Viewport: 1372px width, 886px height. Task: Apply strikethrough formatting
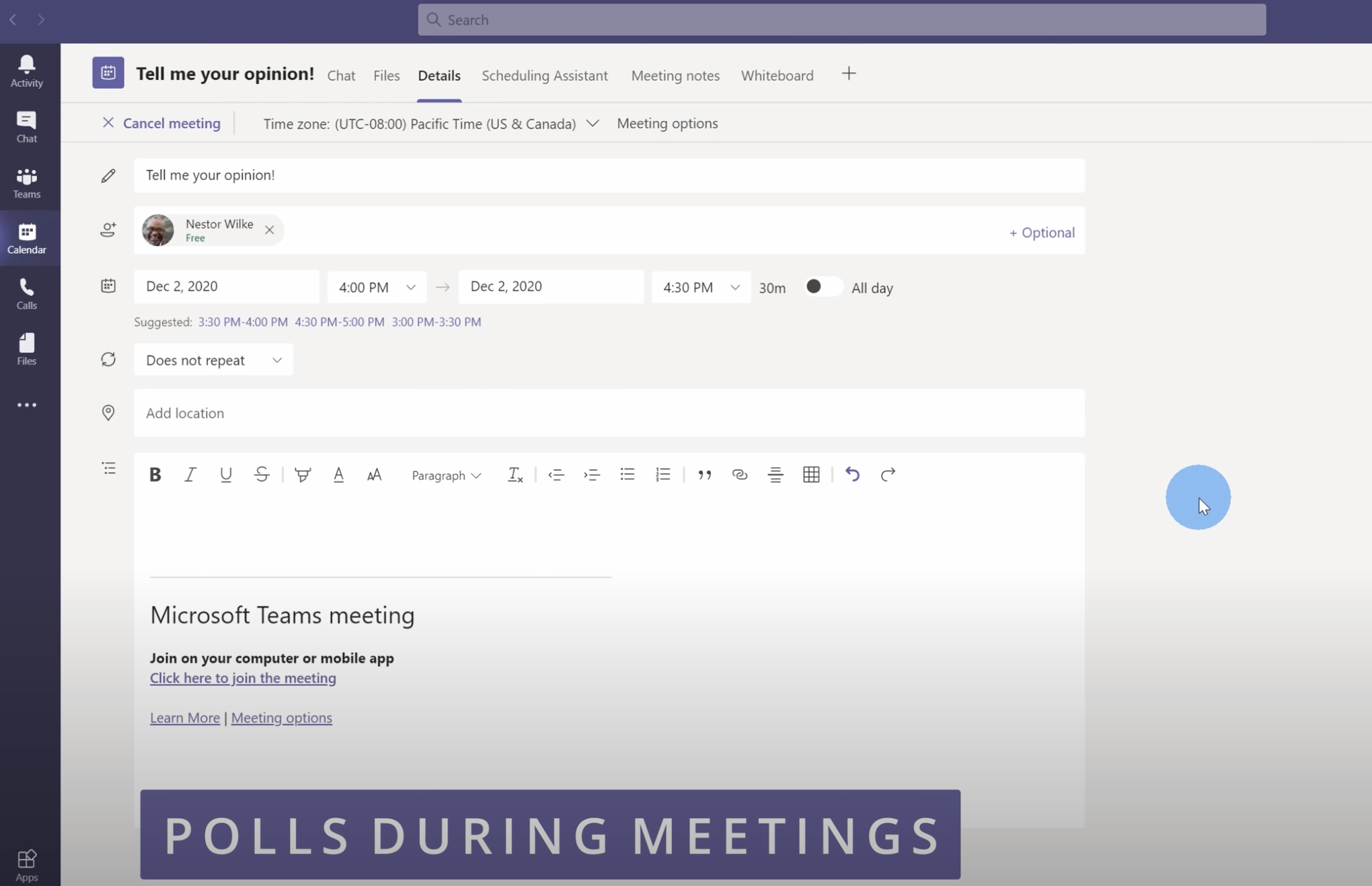262,475
